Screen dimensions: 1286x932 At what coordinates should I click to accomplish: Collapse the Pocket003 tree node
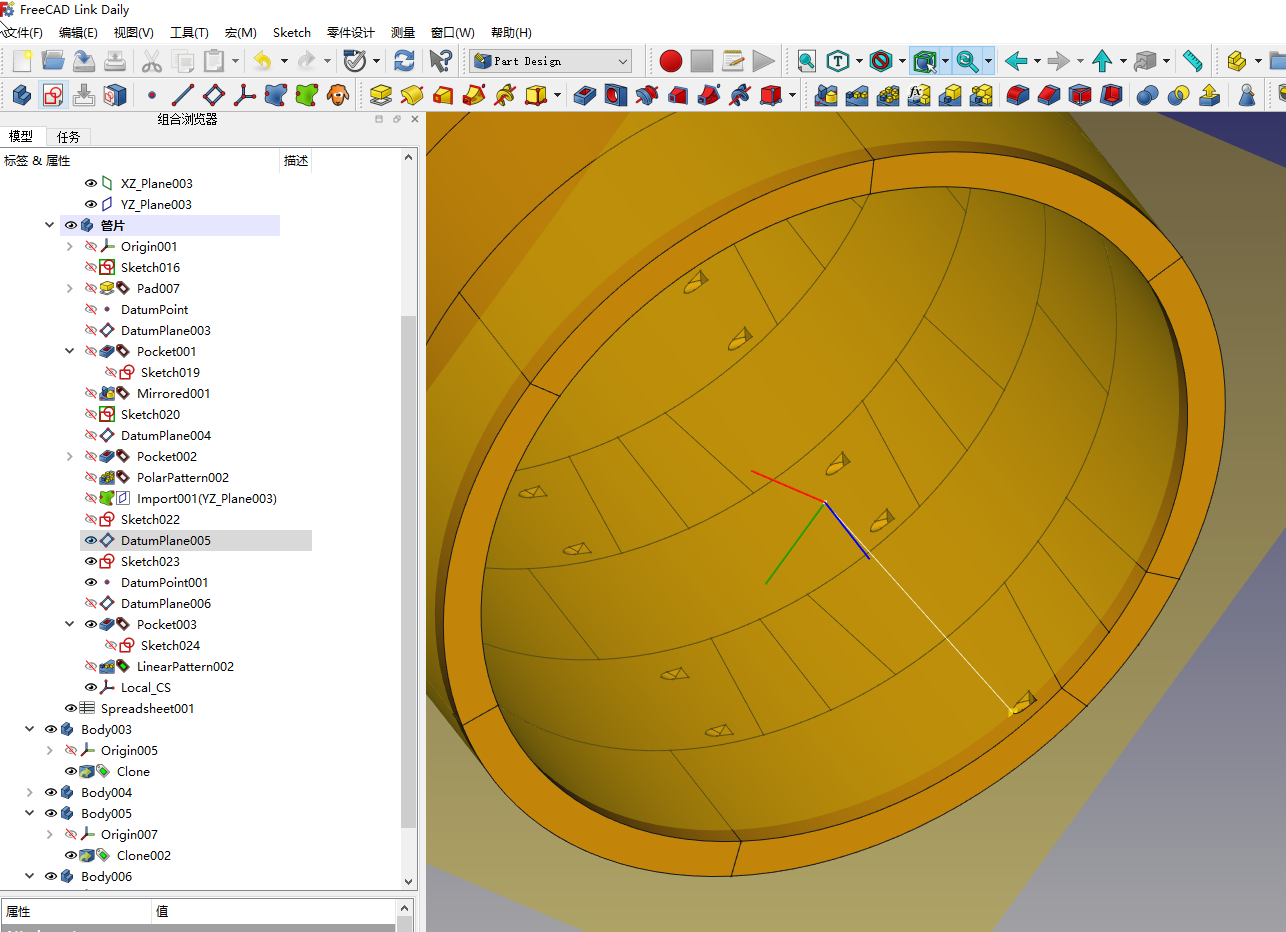[x=69, y=624]
